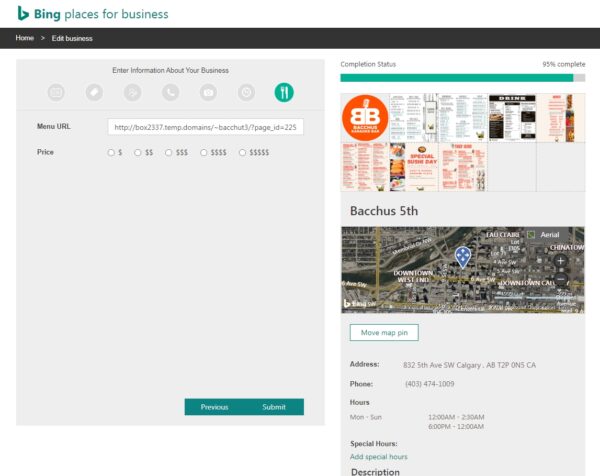Select the $$$ price option

(x=168, y=152)
